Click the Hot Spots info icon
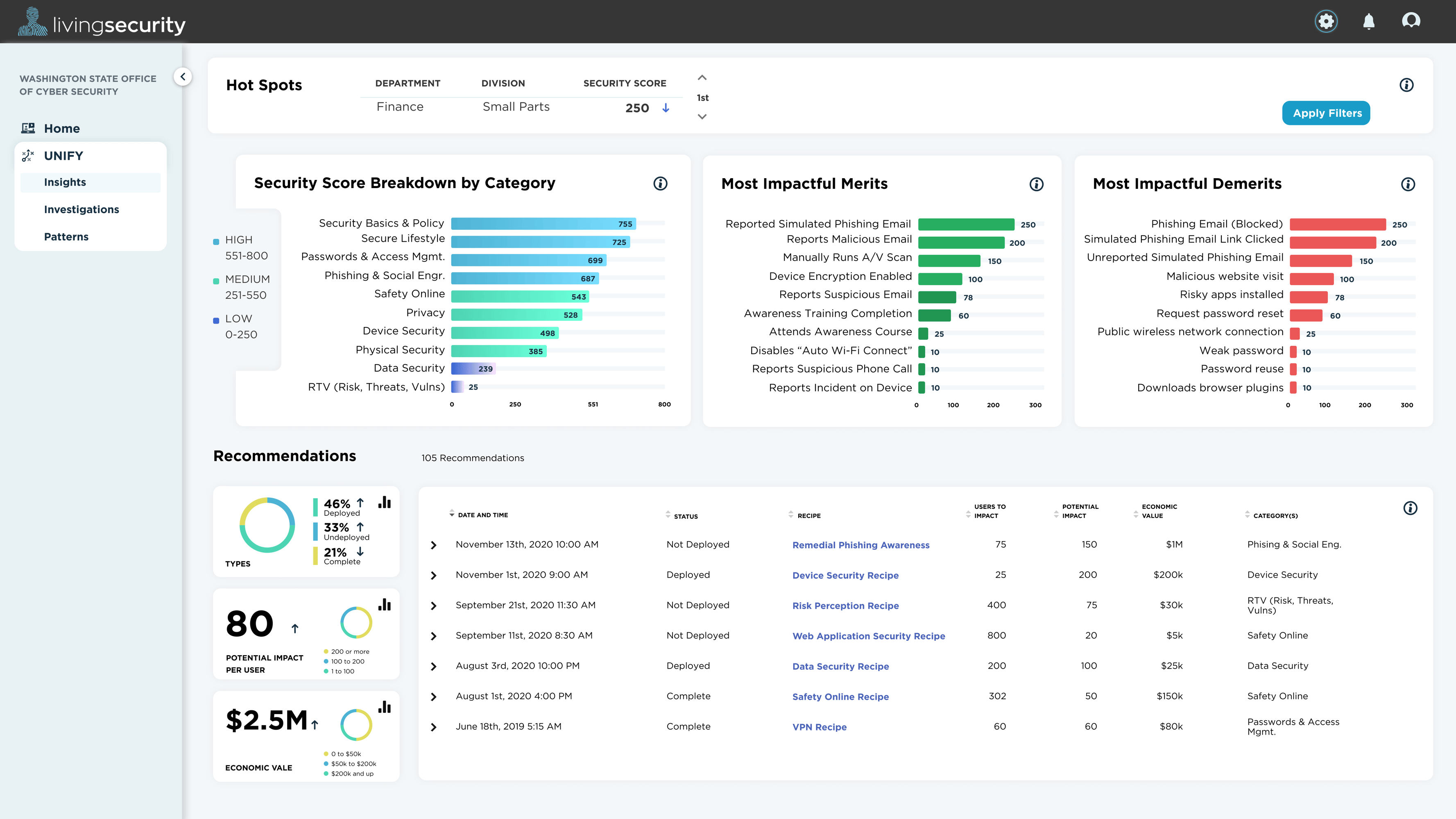1456x819 pixels. tap(1406, 85)
